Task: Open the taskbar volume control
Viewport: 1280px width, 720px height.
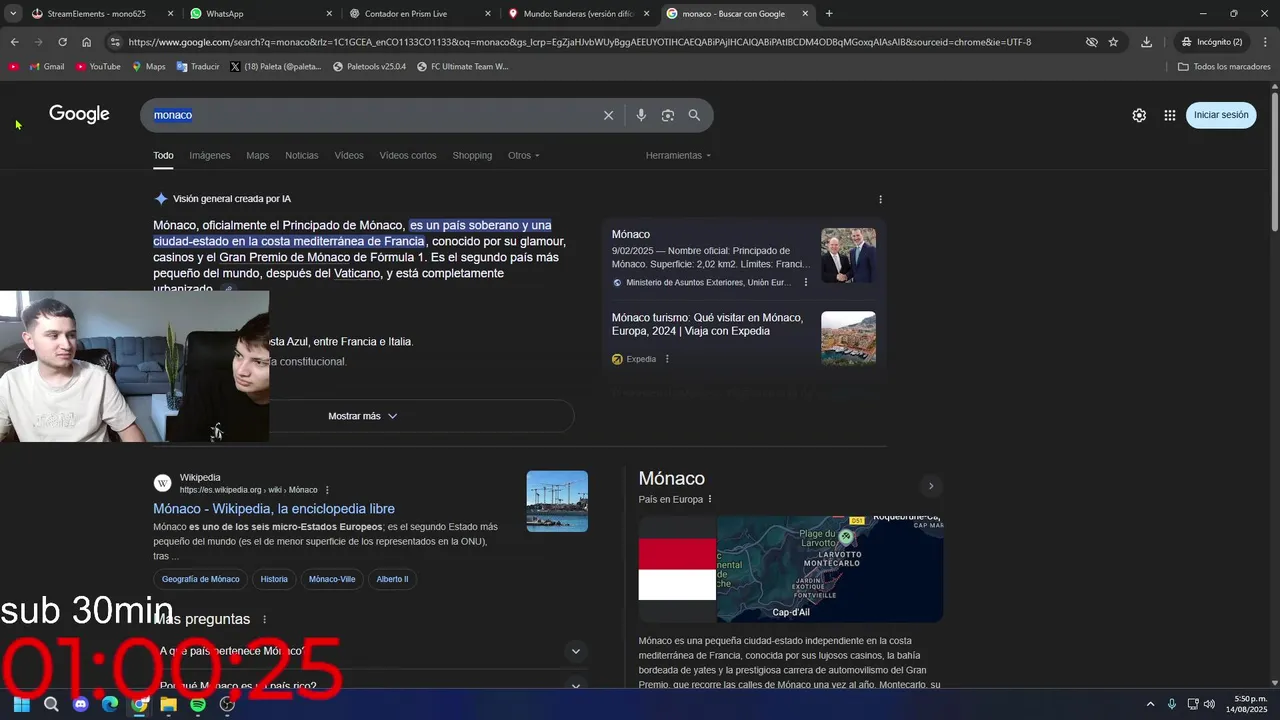Action: coord(1209,704)
